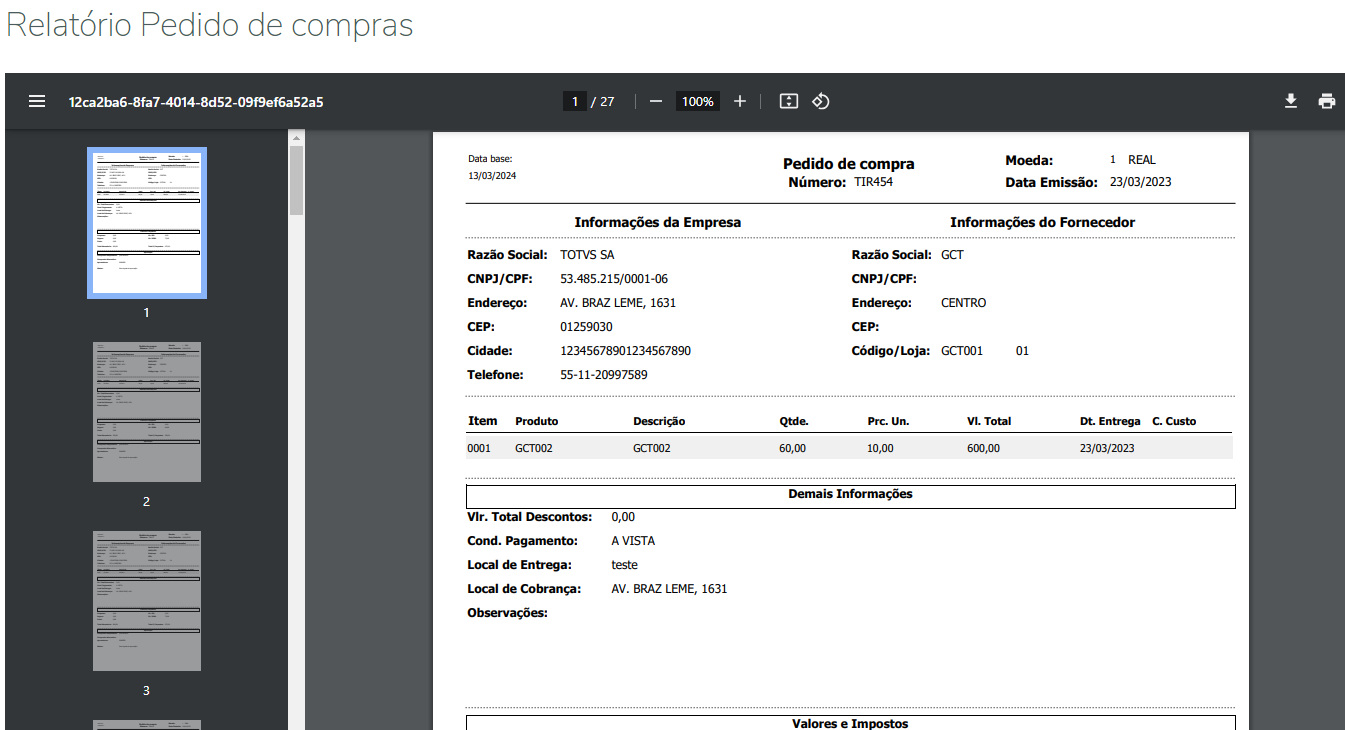Click the Valores e Impostos section header
This screenshot has height=730, width=1345.
(x=850, y=723)
